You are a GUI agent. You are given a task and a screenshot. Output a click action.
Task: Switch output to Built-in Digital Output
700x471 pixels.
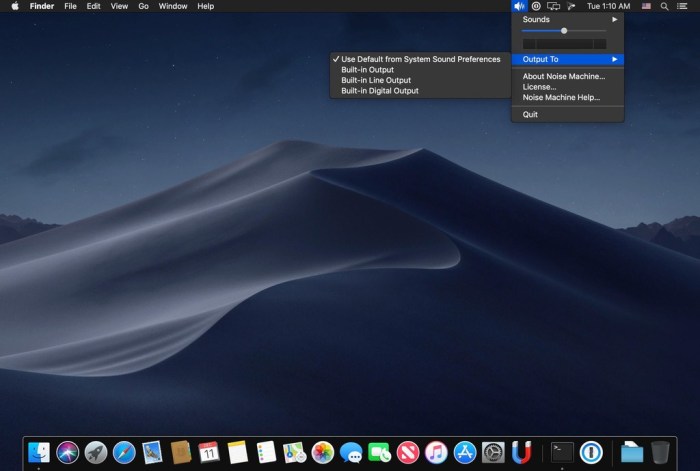click(x=379, y=91)
